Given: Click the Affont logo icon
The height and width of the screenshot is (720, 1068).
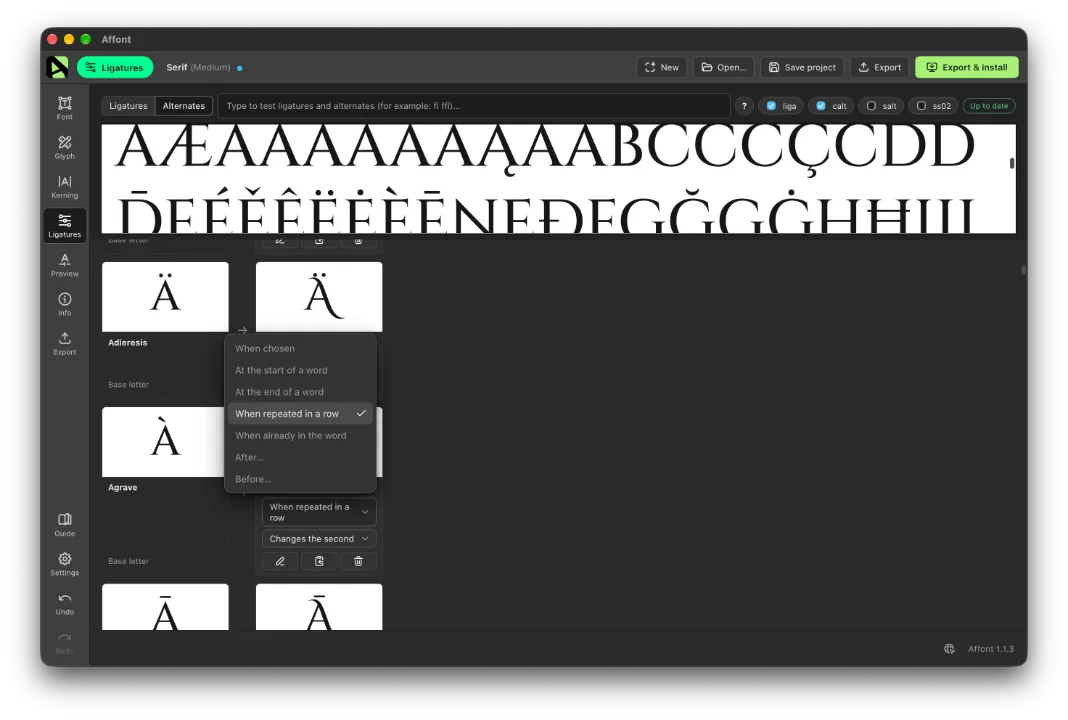Looking at the screenshot, I should click(x=57, y=67).
